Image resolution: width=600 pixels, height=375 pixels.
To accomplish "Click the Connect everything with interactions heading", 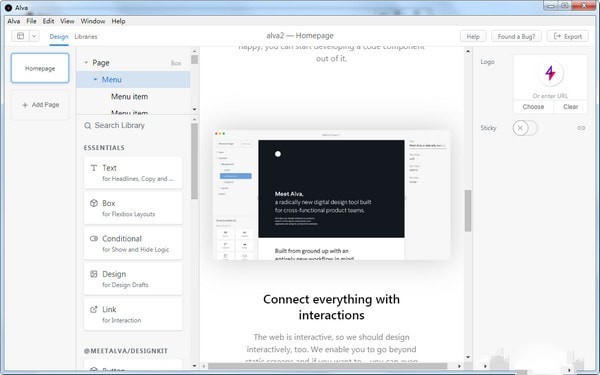I will click(x=331, y=307).
